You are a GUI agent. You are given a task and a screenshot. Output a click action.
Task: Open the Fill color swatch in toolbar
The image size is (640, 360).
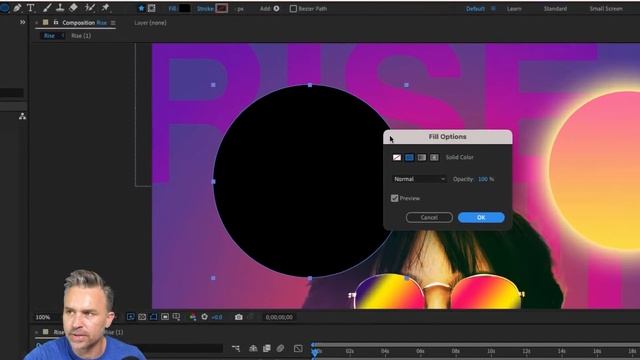click(x=184, y=8)
